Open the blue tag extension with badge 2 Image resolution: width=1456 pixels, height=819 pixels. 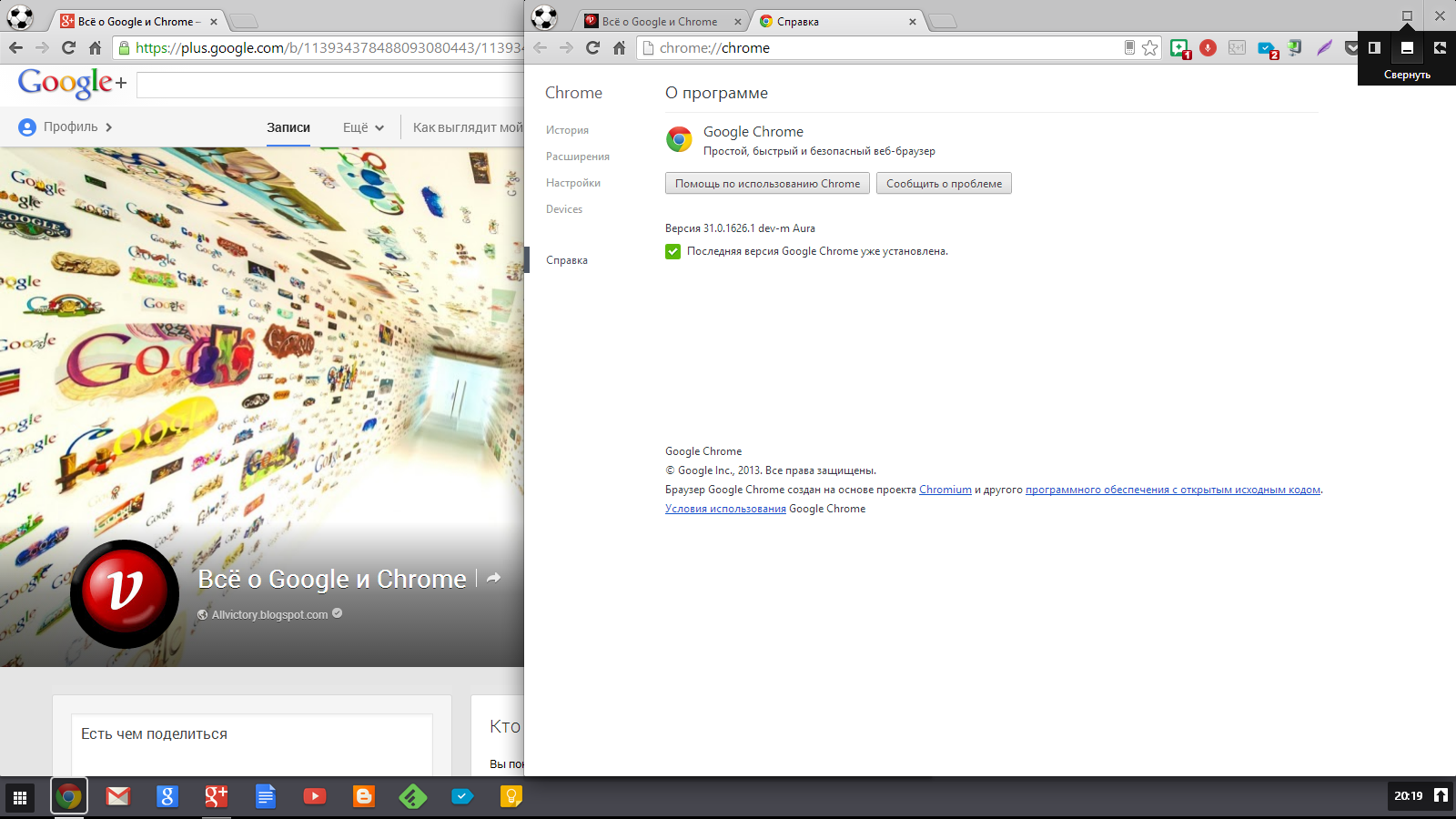click(x=1267, y=49)
